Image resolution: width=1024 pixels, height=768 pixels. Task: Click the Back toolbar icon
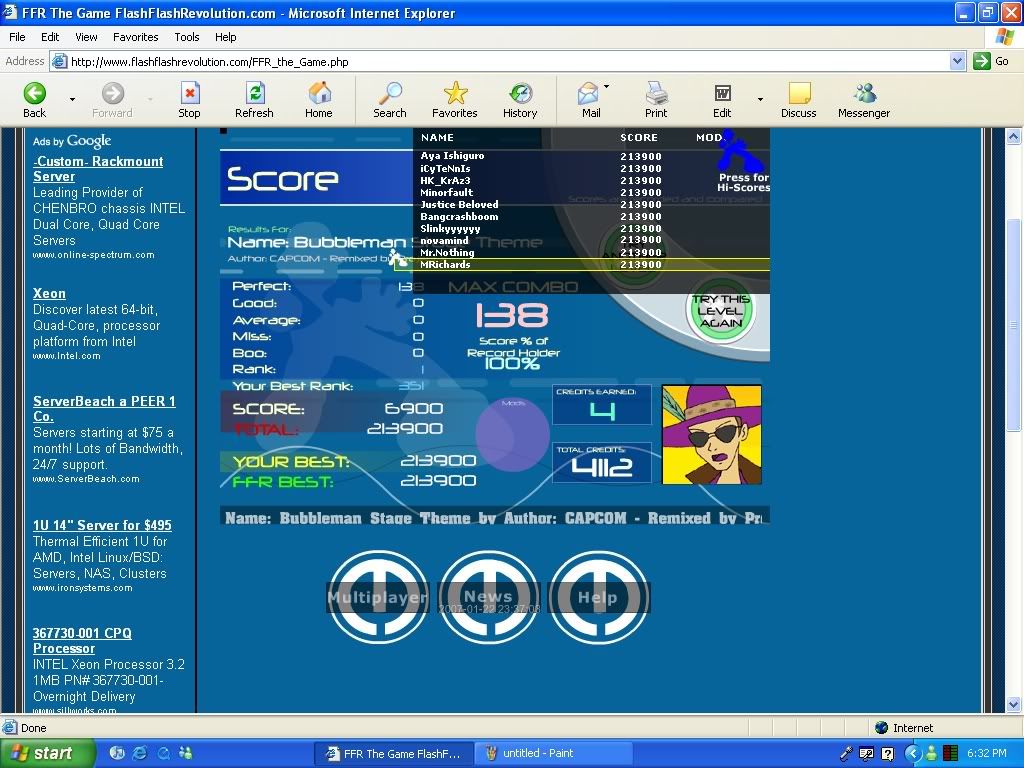(x=35, y=94)
